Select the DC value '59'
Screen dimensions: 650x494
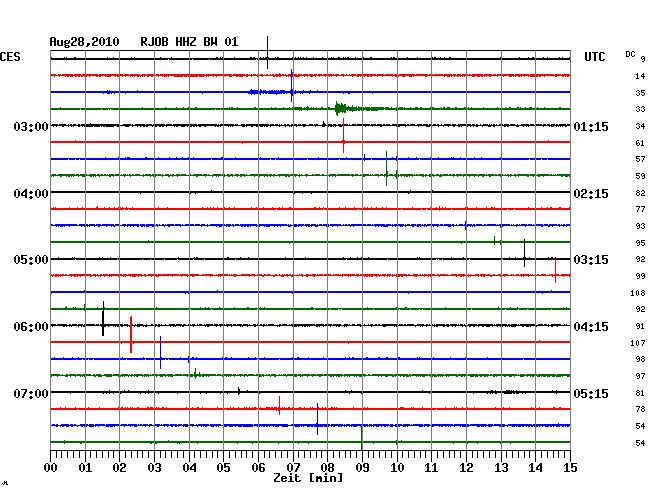pos(640,176)
